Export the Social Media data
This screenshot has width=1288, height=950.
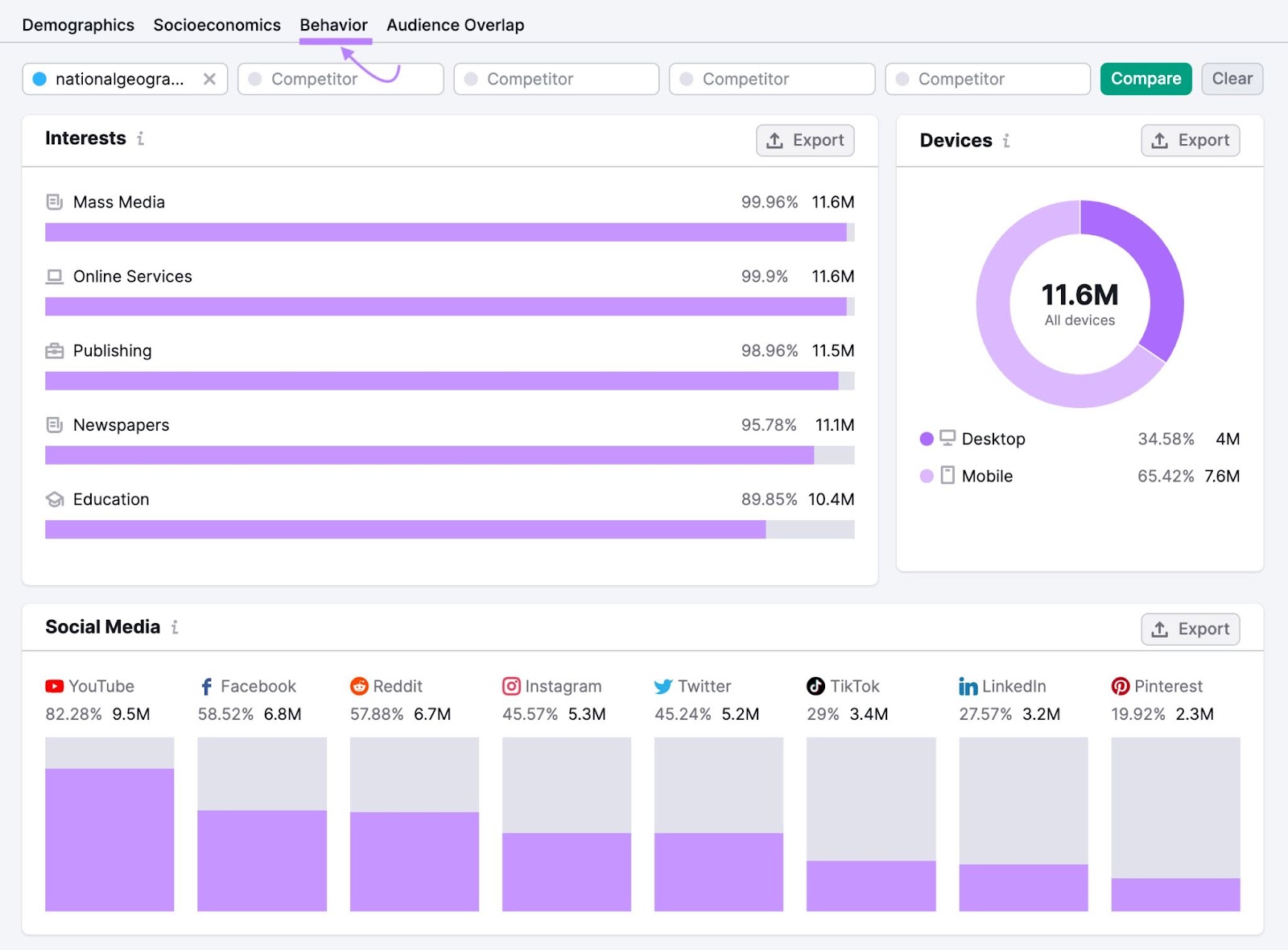point(1190,629)
